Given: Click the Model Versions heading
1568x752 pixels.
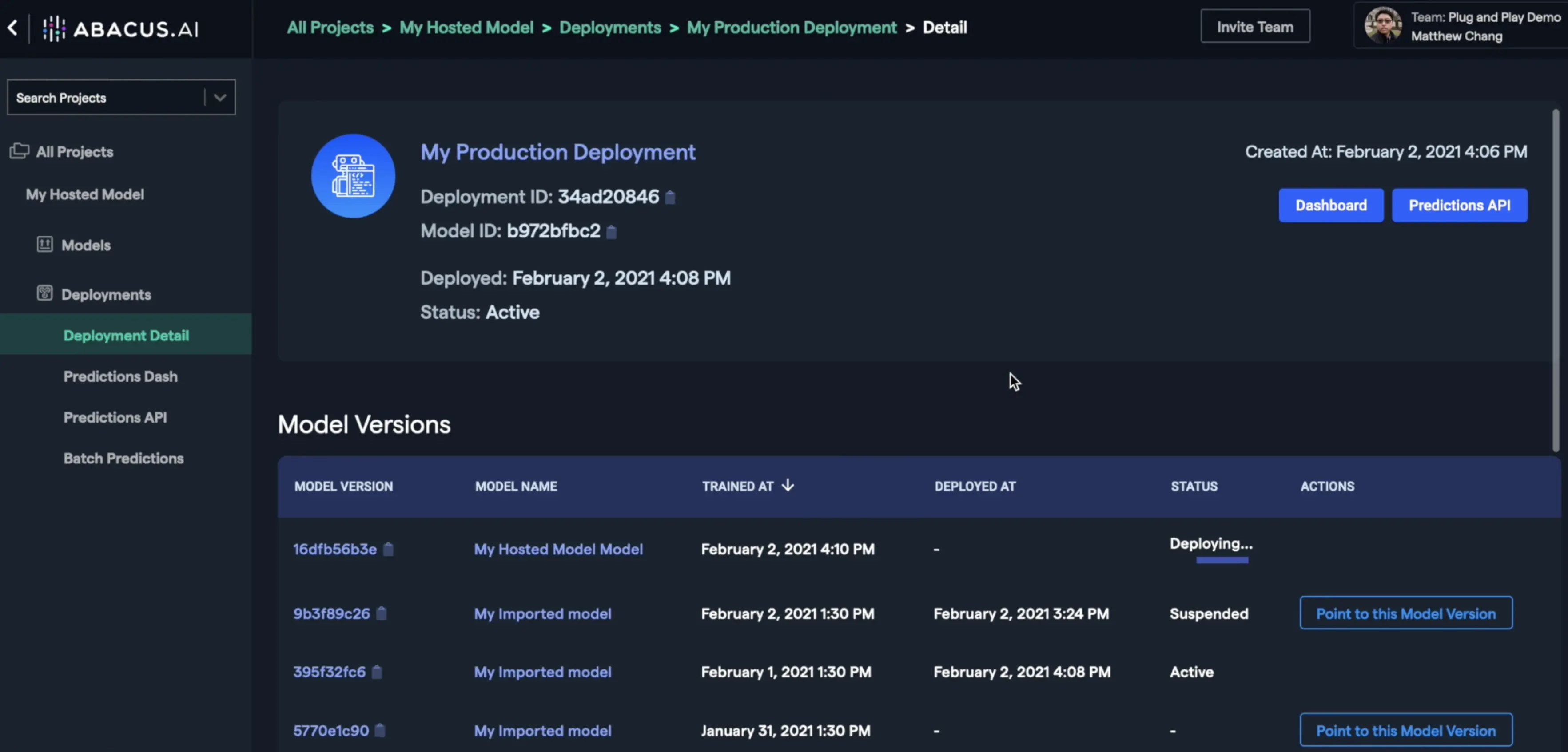Looking at the screenshot, I should click(364, 424).
